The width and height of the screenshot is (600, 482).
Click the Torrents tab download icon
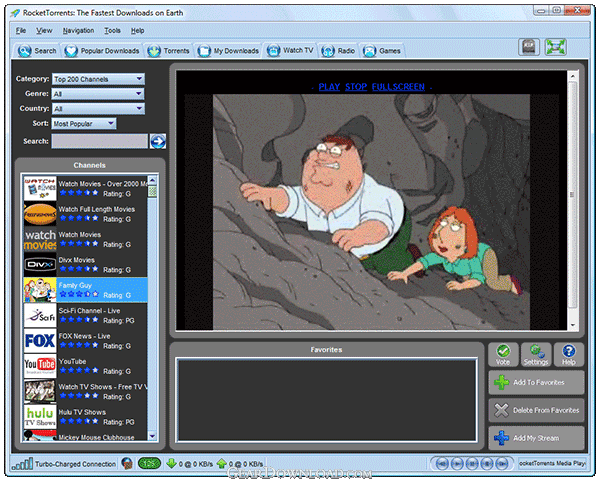point(154,51)
